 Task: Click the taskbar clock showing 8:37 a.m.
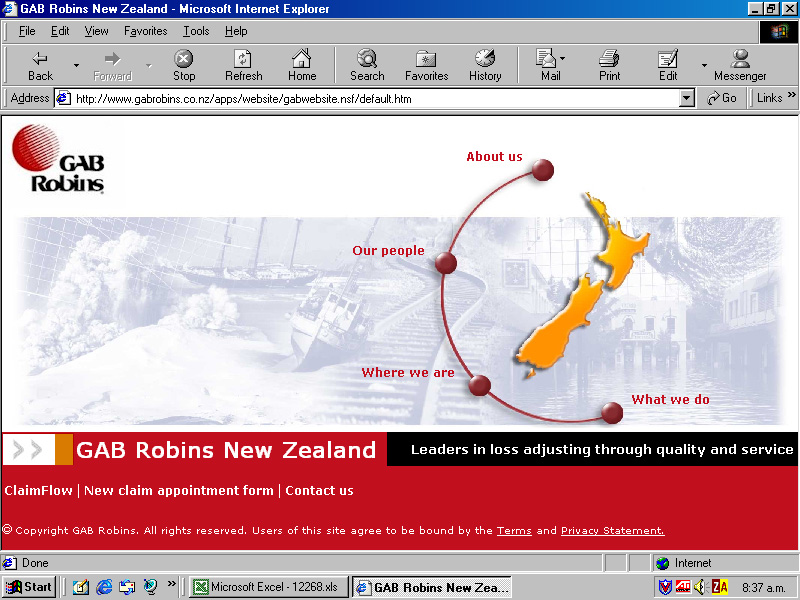point(763,587)
